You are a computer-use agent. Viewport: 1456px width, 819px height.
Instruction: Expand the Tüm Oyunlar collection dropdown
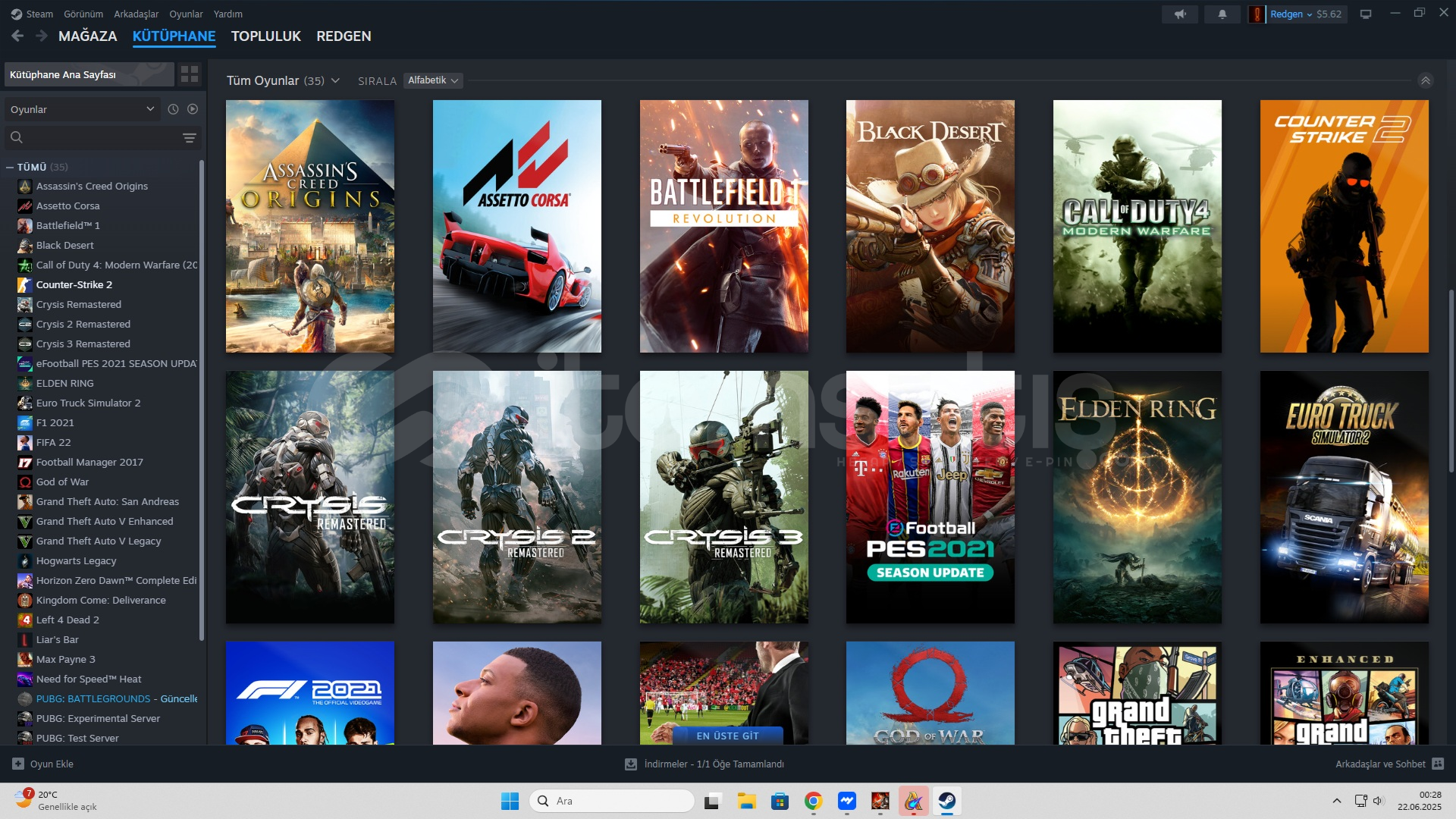[334, 80]
